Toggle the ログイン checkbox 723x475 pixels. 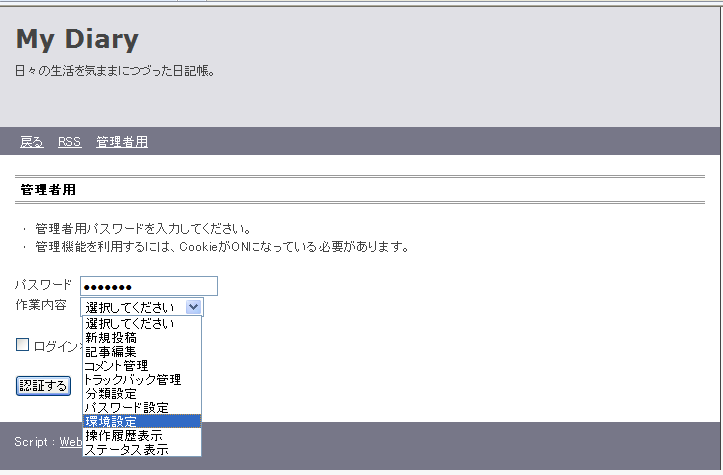[22, 345]
